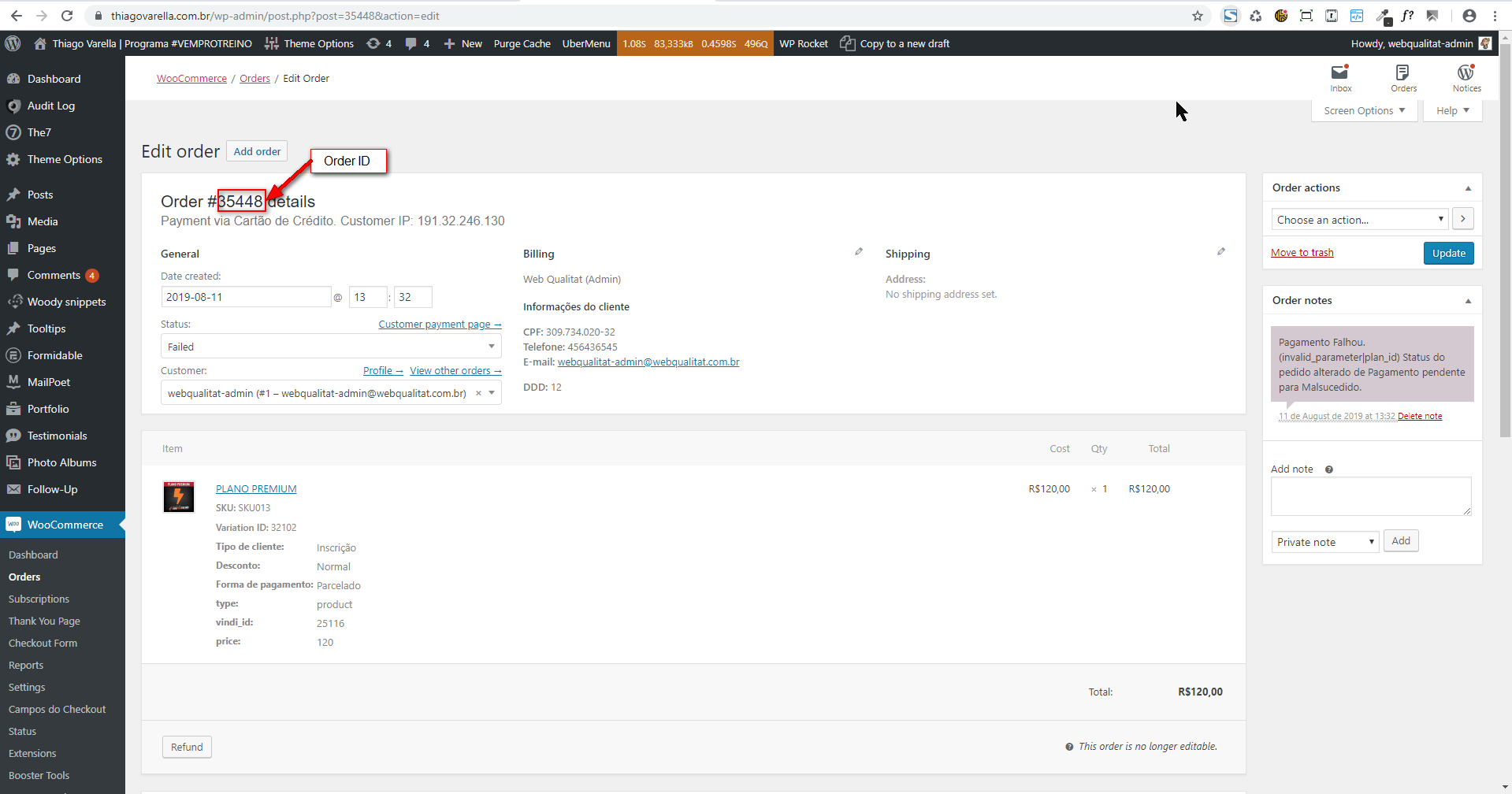Go back in browser history
The width and height of the screenshot is (1512, 794).
coord(17,16)
